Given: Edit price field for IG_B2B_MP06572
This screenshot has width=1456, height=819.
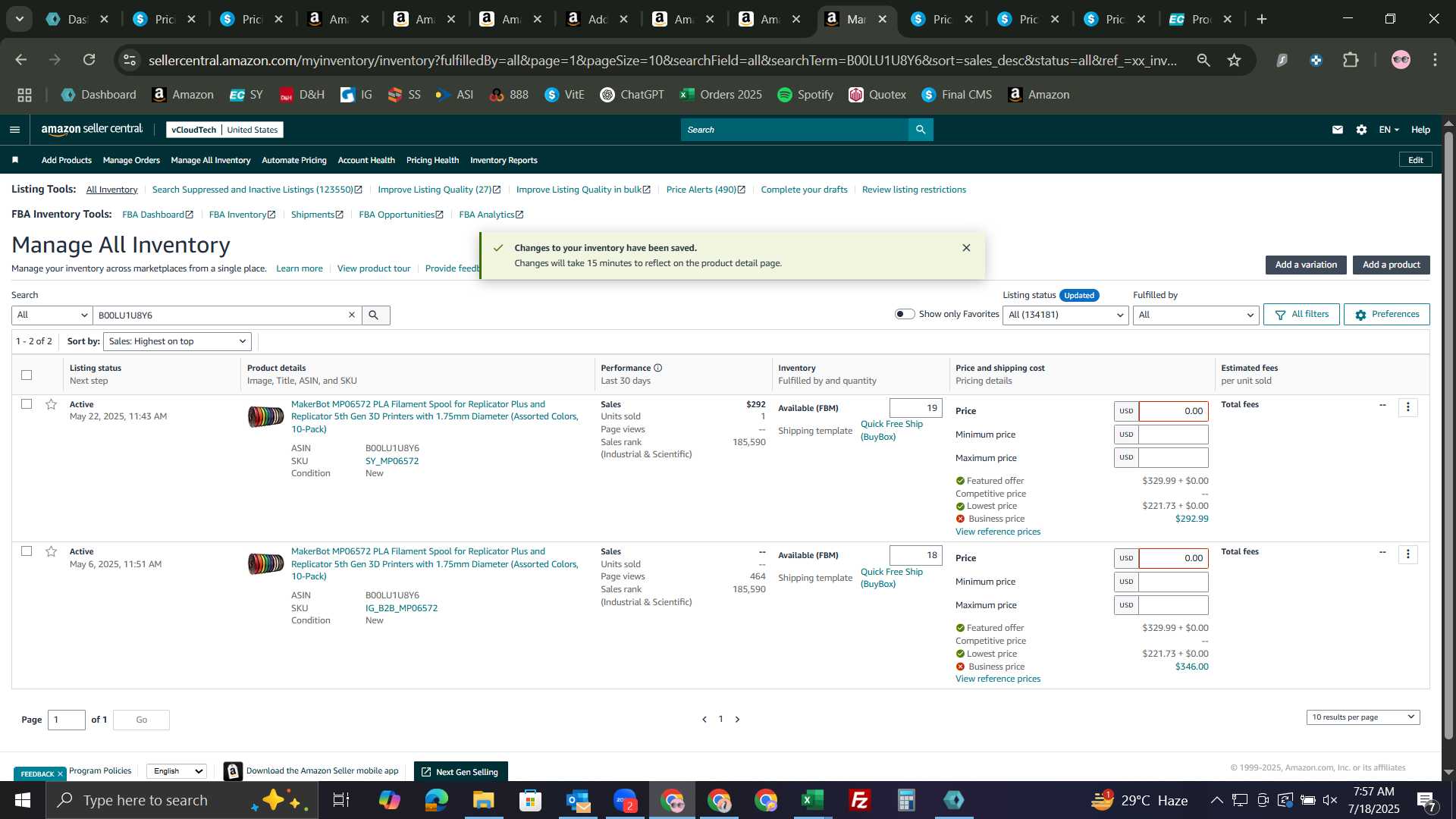Looking at the screenshot, I should tap(1173, 558).
